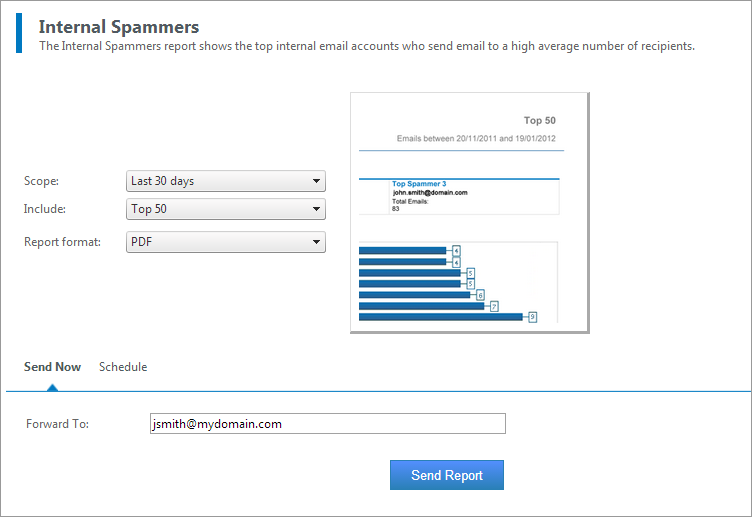Click the Internal Spammers heading
Viewport: 752px width, 517px height.
[x=118, y=27]
